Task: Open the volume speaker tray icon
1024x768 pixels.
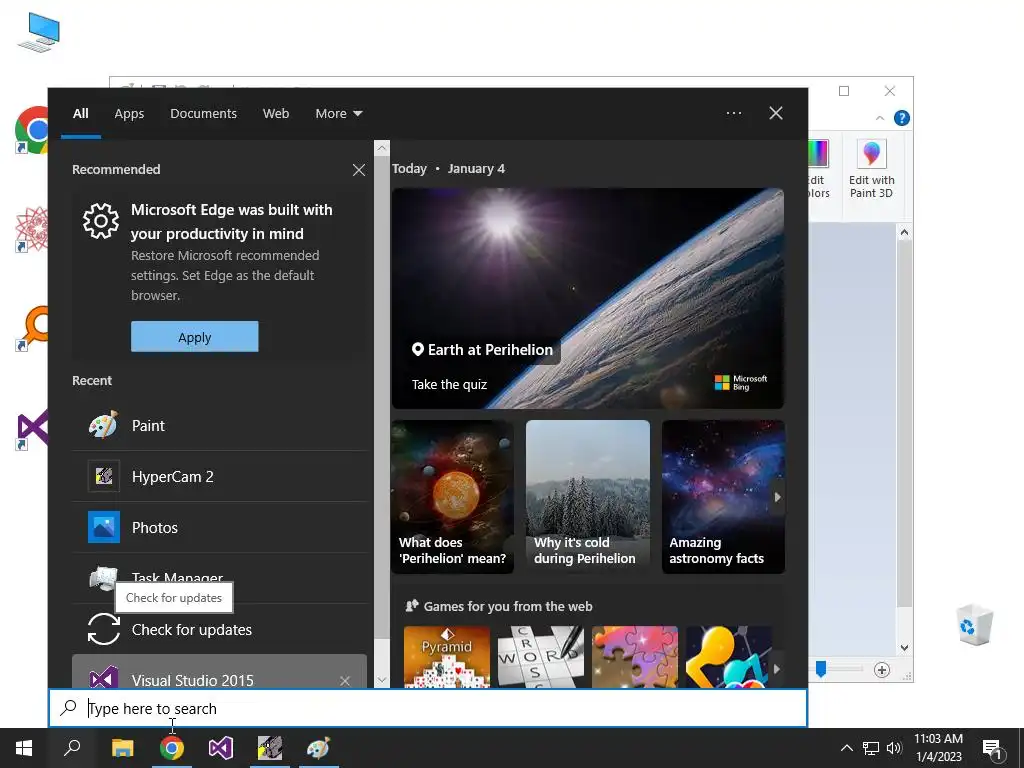Action: coord(894,748)
